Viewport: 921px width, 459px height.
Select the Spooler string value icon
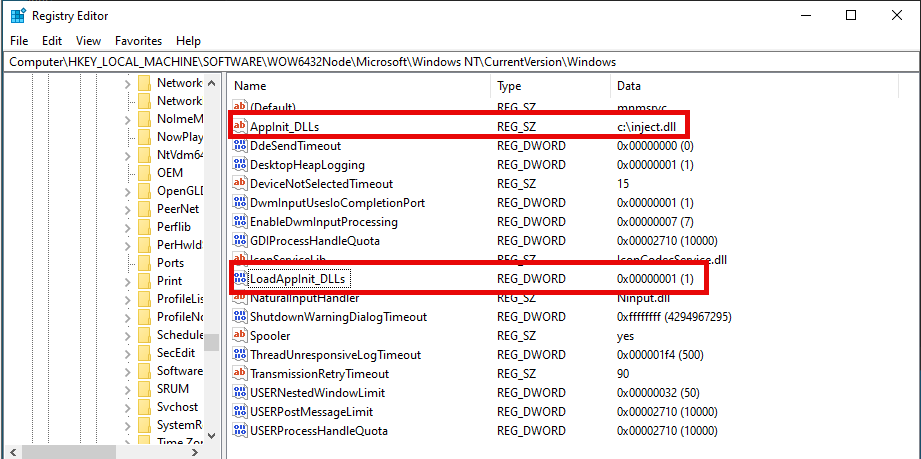240,336
